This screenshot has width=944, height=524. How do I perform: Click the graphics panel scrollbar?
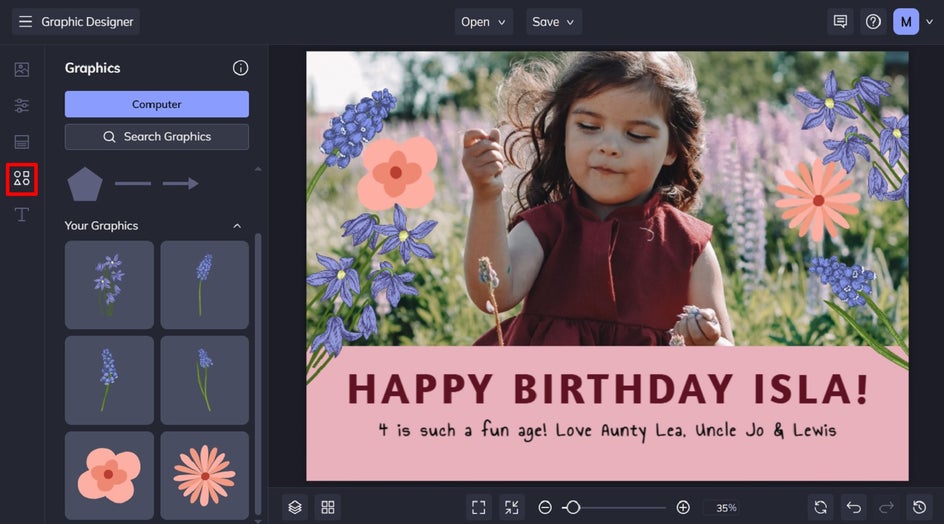click(258, 373)
